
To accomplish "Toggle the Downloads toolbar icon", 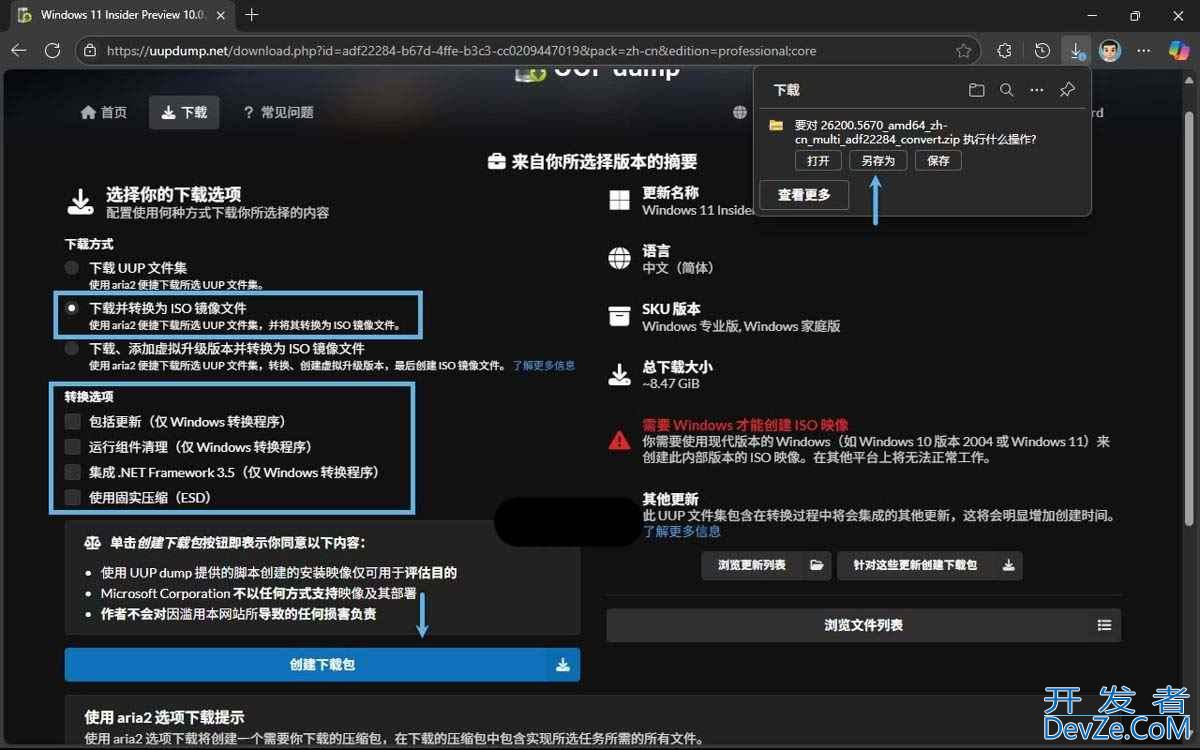I will pos(1076,50).
